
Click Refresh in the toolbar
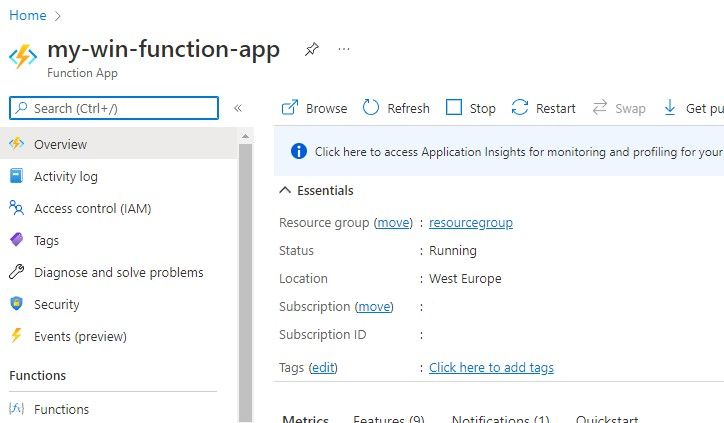click(396, 108)
